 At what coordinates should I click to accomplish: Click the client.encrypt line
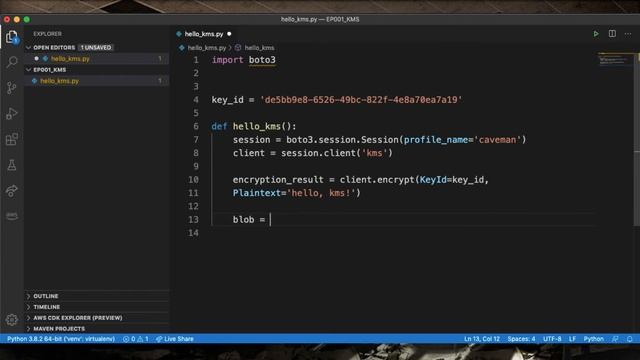point(361,180)
